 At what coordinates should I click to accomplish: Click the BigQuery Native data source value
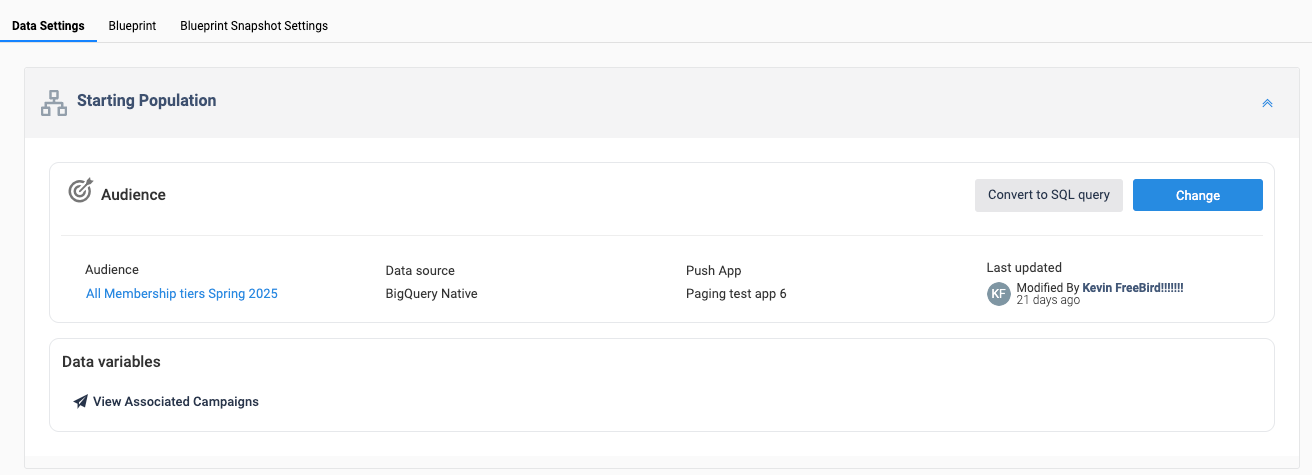point(431,294)
